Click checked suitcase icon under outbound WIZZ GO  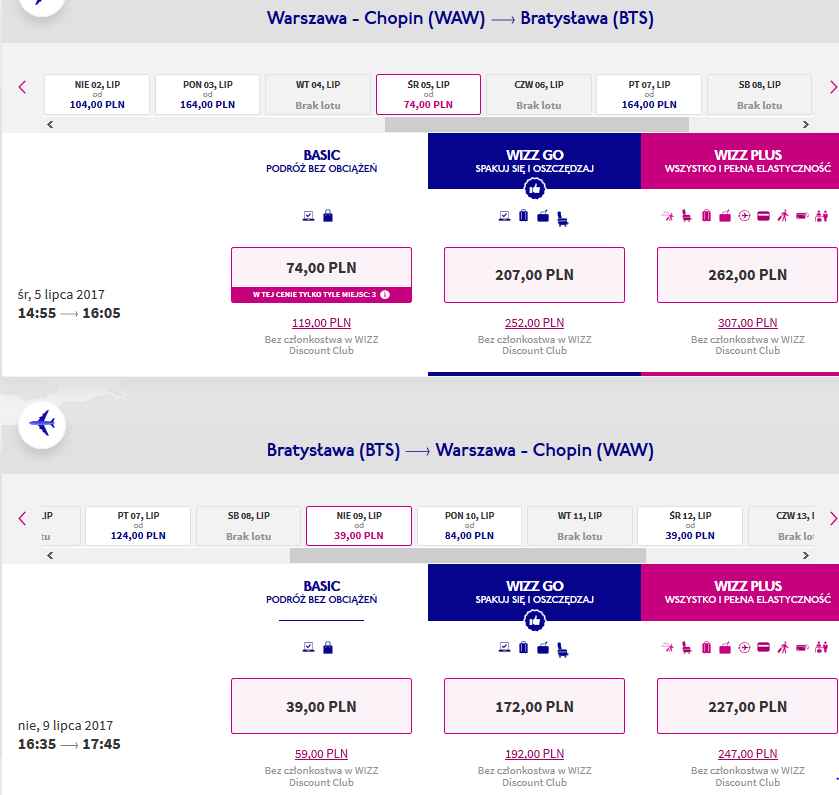pyautogui.click(x=523, y=216)
